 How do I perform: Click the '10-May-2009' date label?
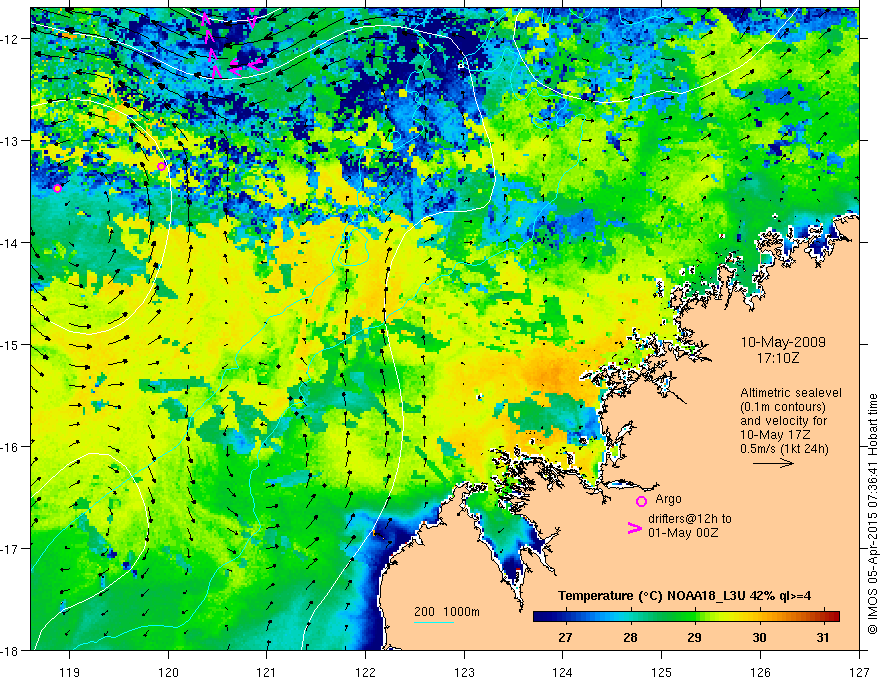[783, 342]
